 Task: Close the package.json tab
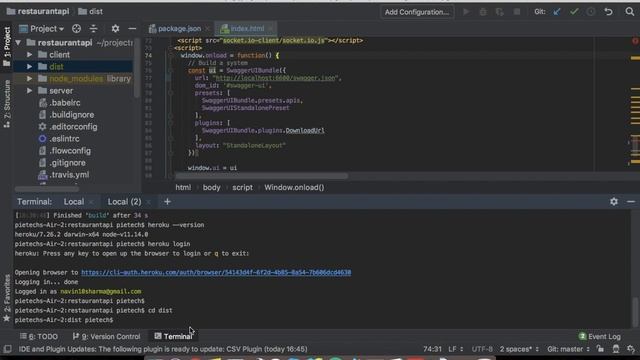coord(208,29)
